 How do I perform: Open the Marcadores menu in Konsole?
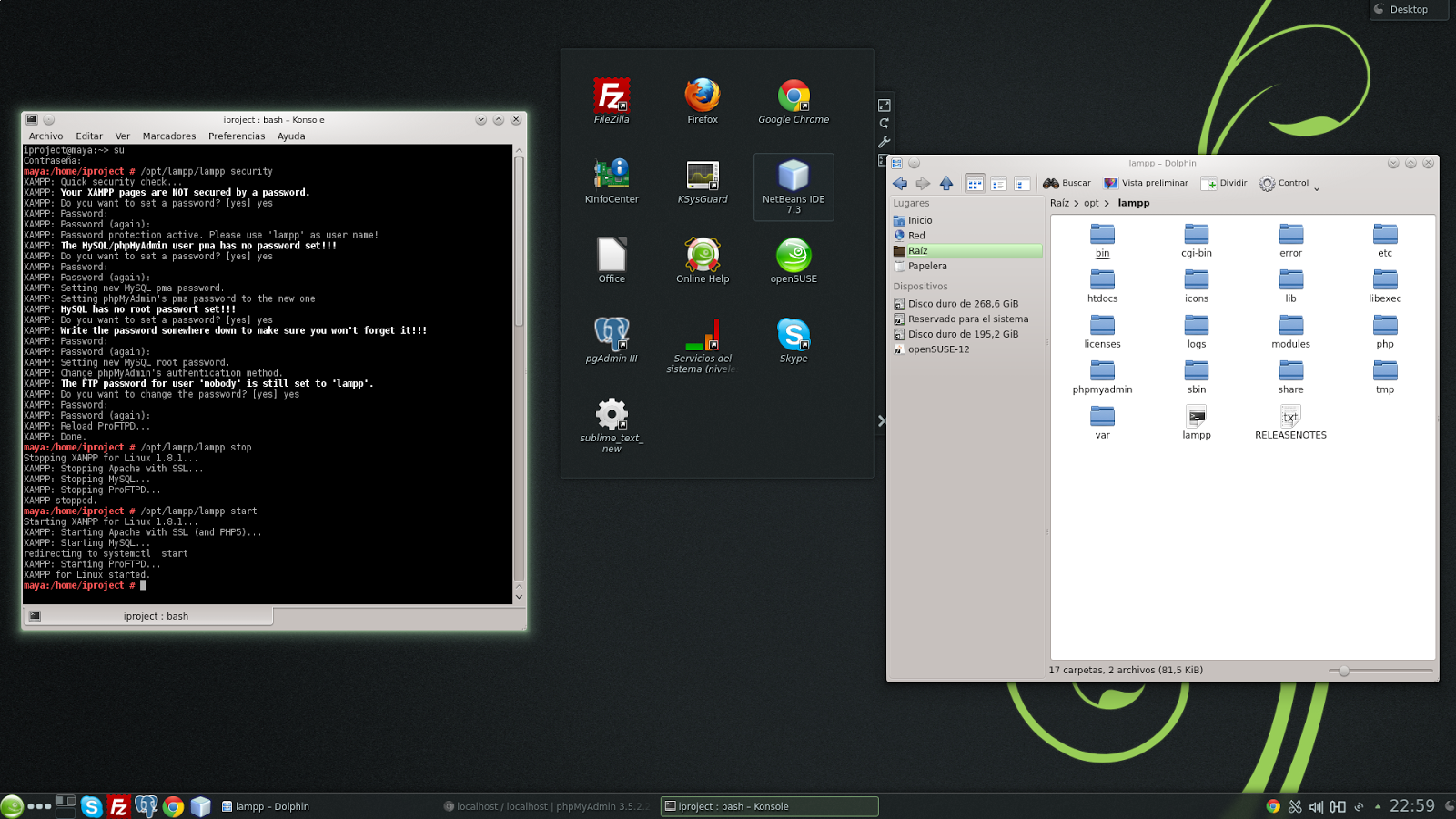[168, 136]
